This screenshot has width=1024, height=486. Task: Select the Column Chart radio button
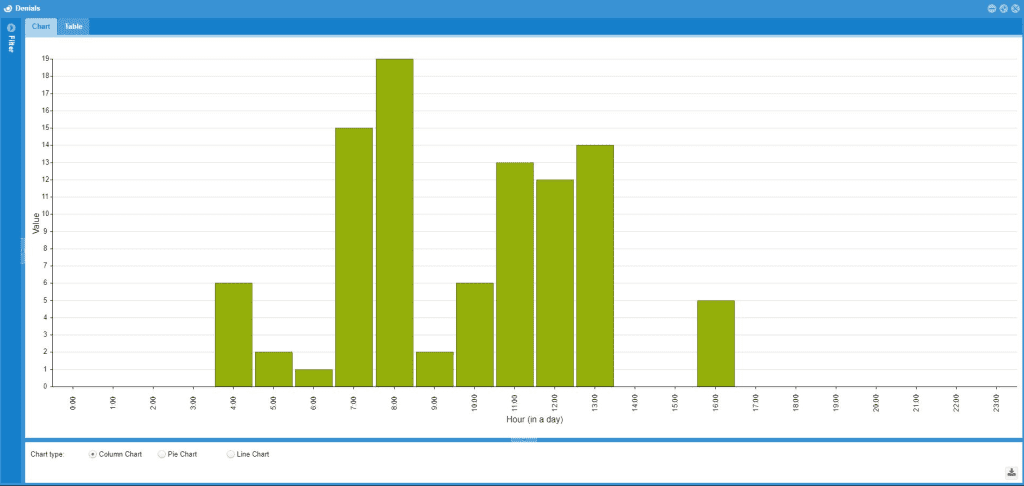pyautogui.click(x=93, y=454)
